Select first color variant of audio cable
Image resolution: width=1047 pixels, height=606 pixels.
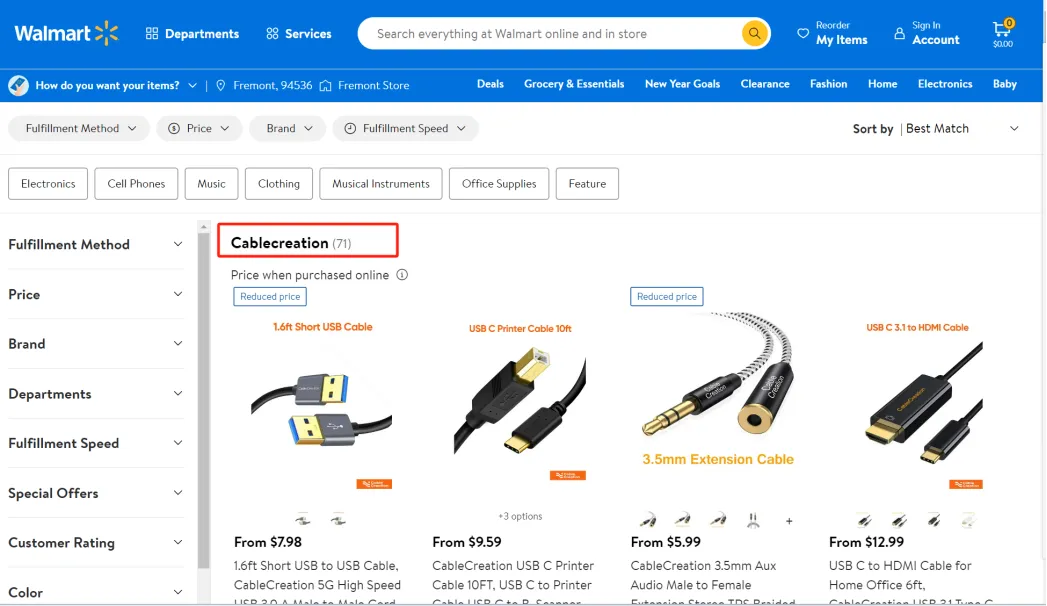pos(647,520)
